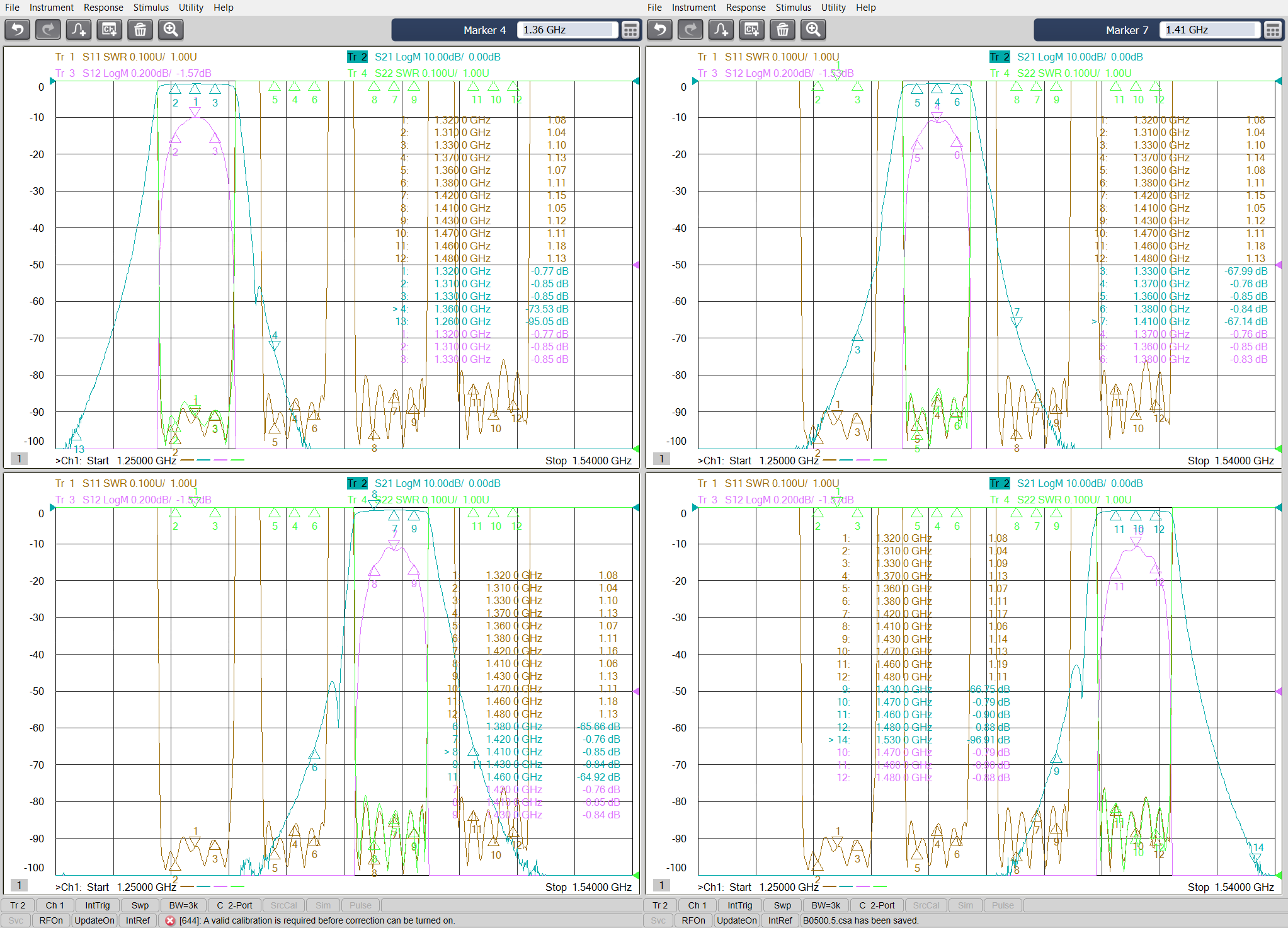Click the Tr 2 button in right status bar
This screenshot has width=1288, height=928.
[x=660, y=905]
